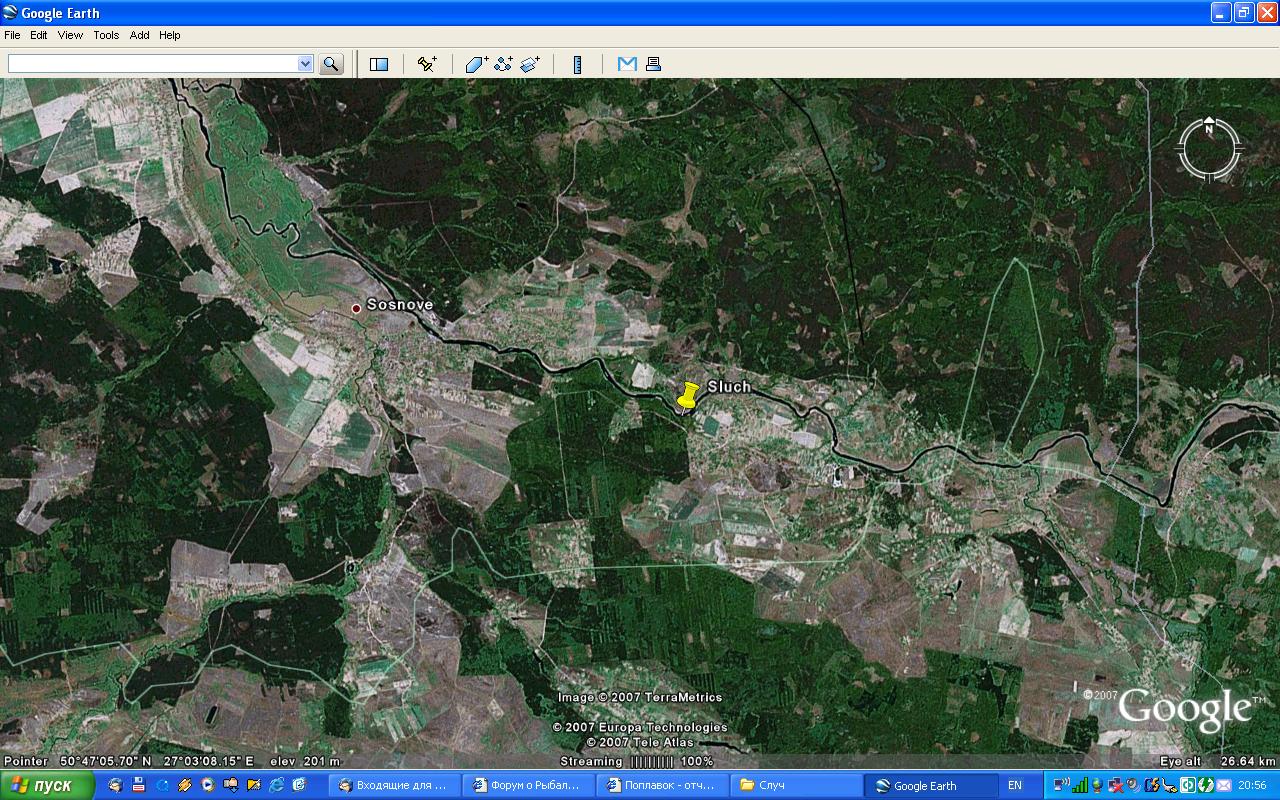Viewport: 1280px width, 800px height.
Task: Open the Add menu
Action: (139, 35)
